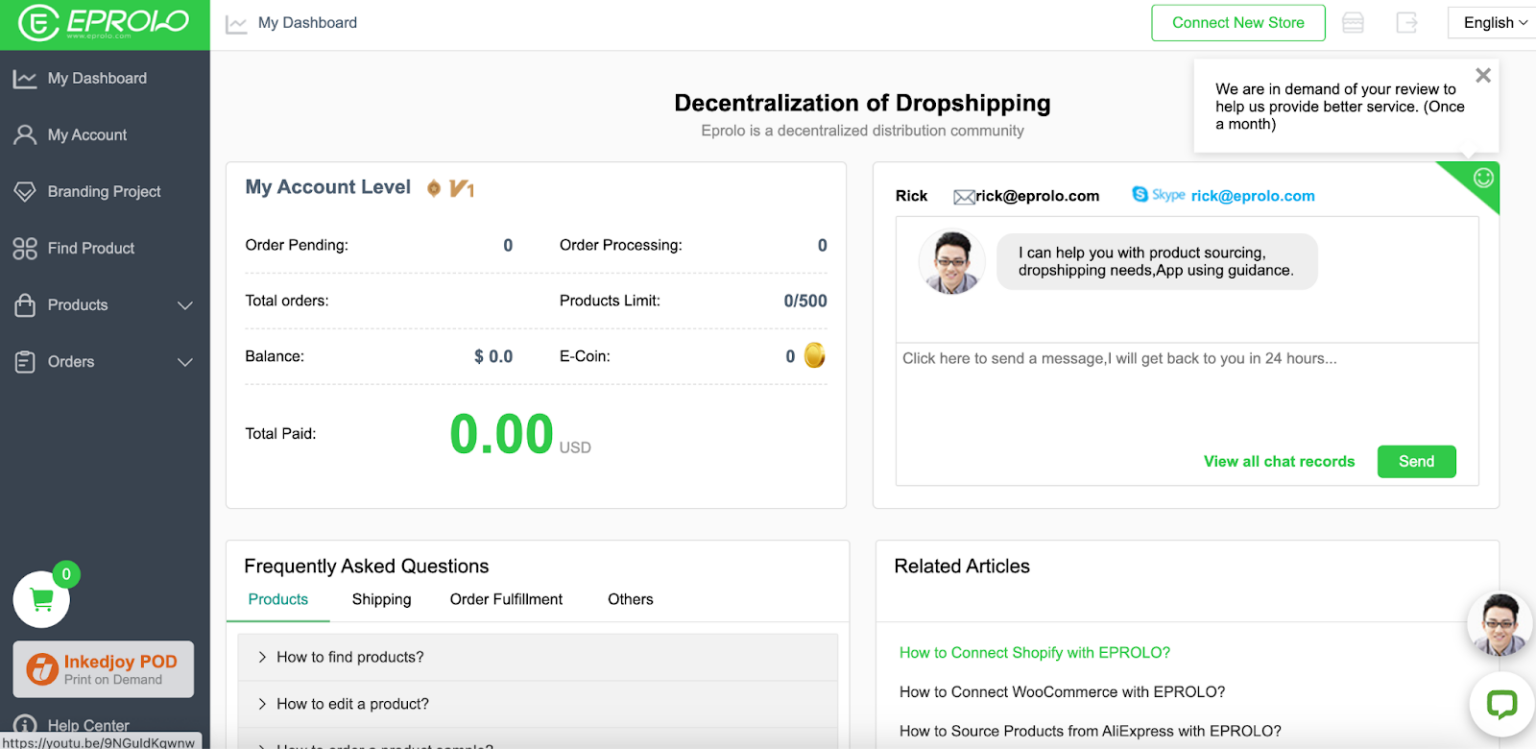Log out using the exit icon
This screenshot has height=749, width=1536.
coord(1407,22)
